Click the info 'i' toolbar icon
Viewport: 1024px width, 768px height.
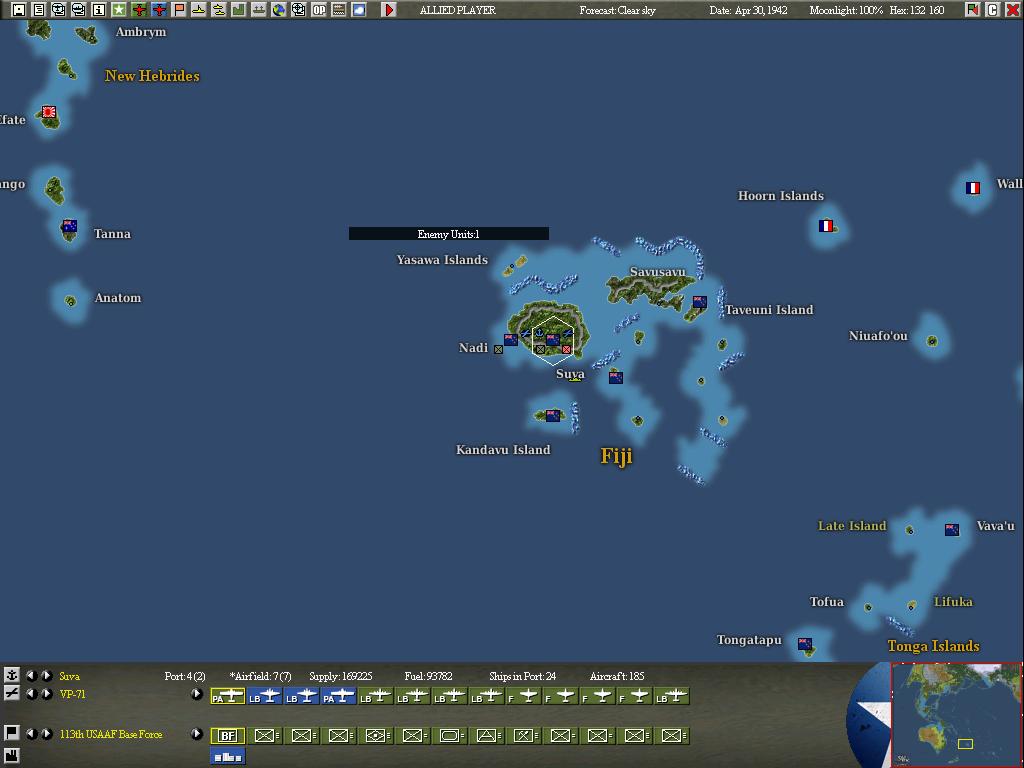click(99, 10)
